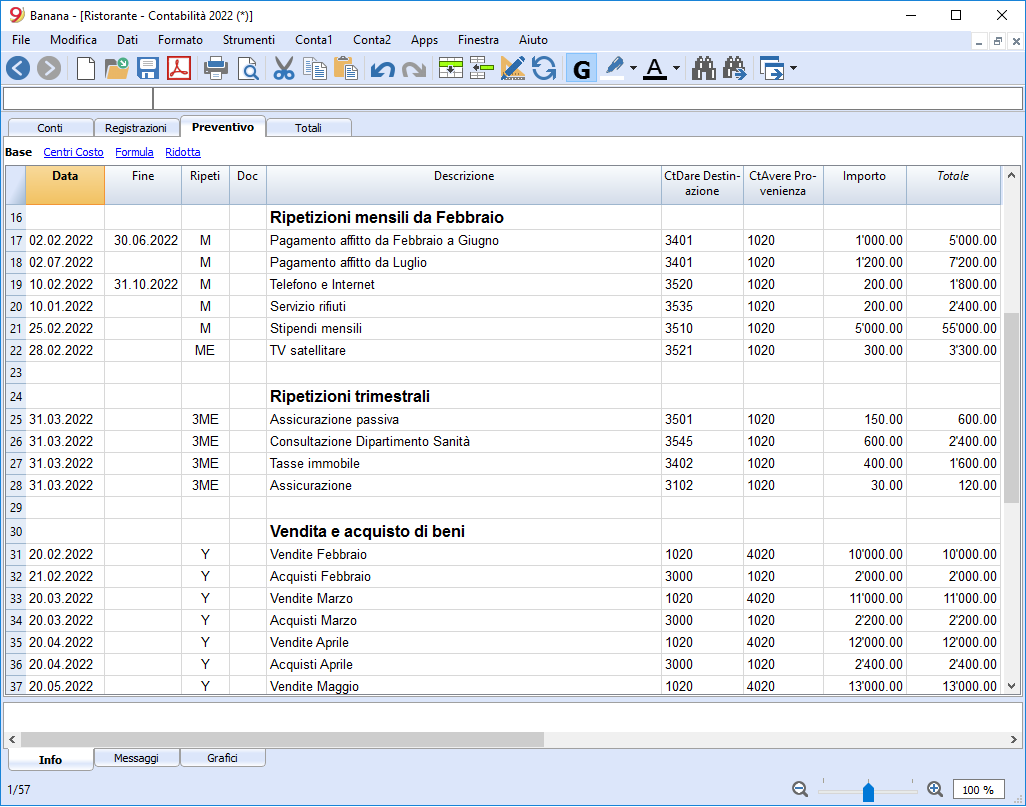Switch to the Totali tab
Screen dimensions: 1026x807
[x=308, y=128]
